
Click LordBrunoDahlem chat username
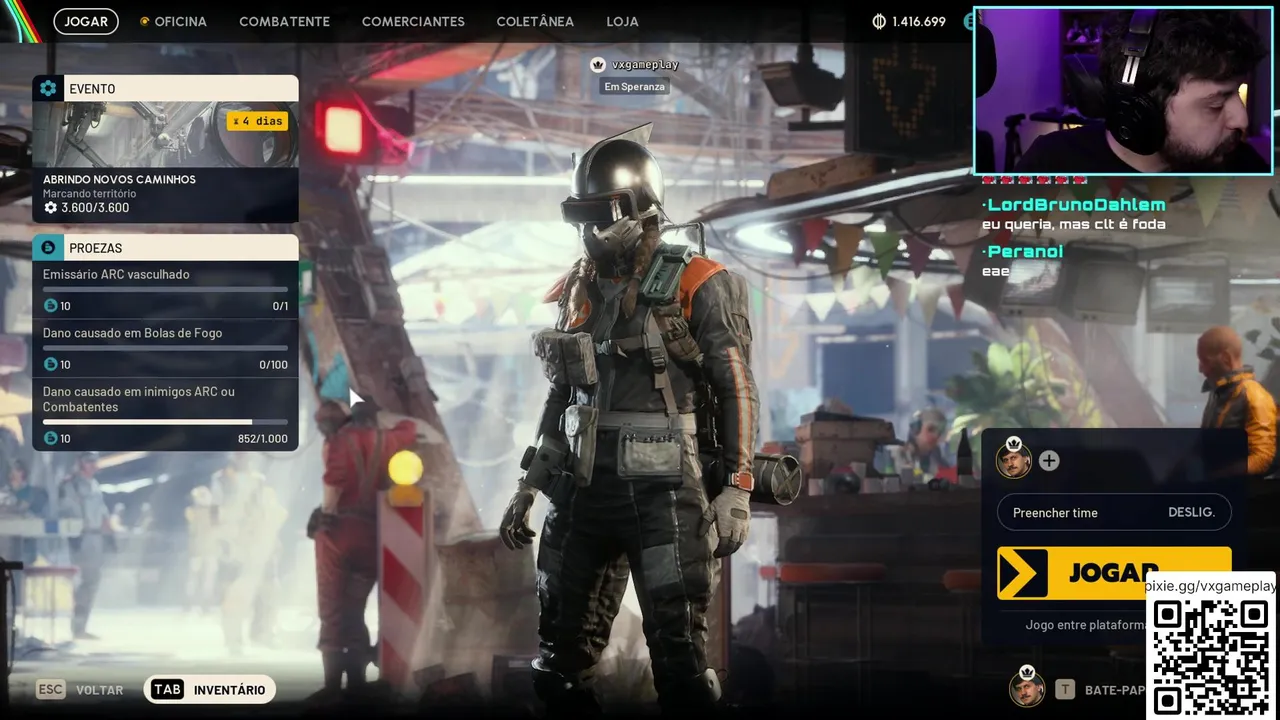pyautogui.click(x=1074, y=205)
